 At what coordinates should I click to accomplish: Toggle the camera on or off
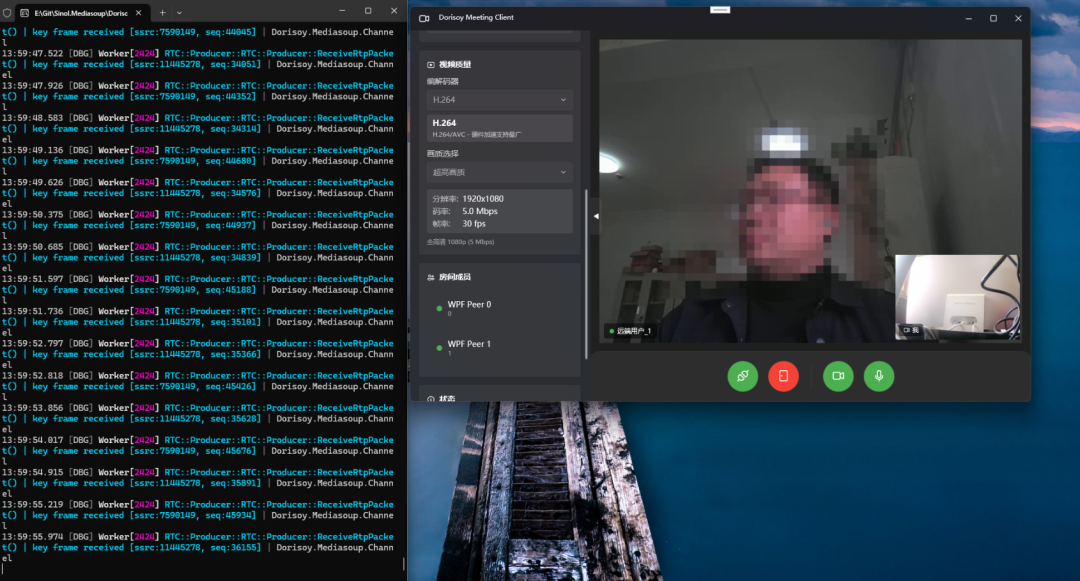click(838, 376)
